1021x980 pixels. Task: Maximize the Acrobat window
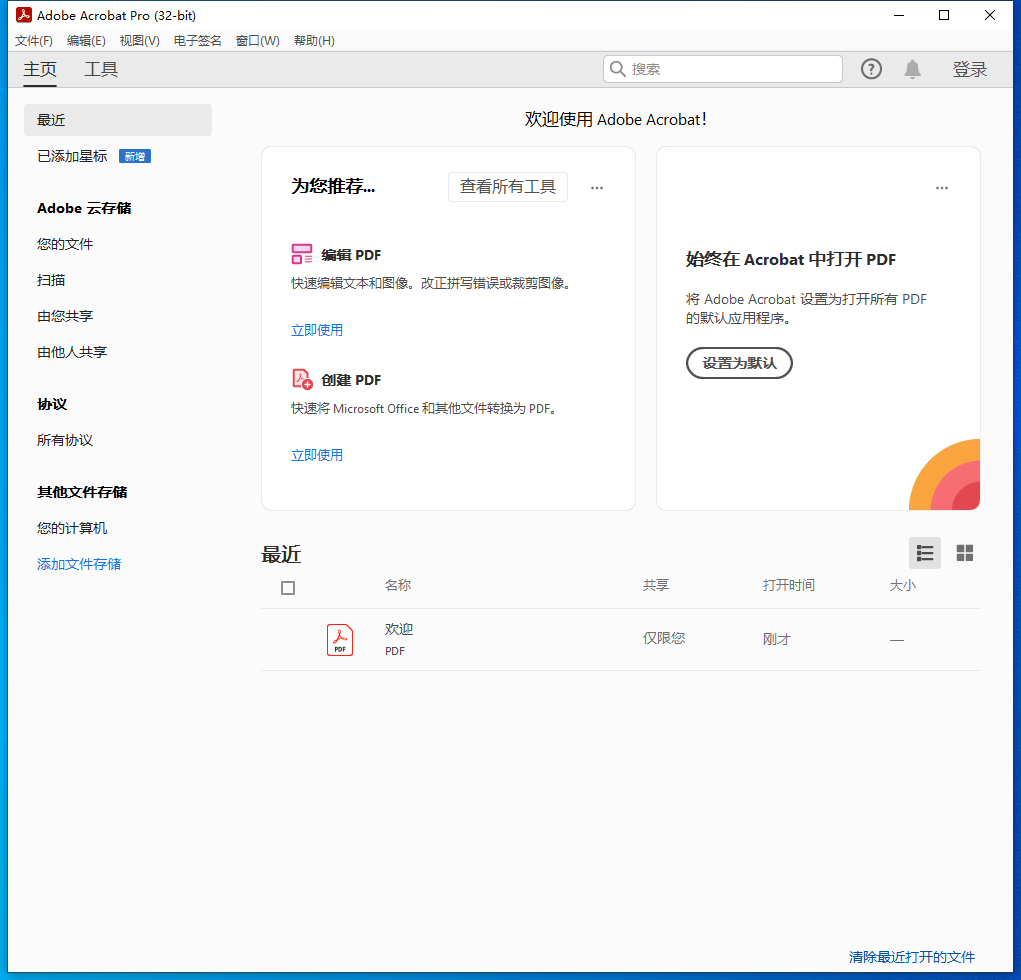(x=944, y=15)
